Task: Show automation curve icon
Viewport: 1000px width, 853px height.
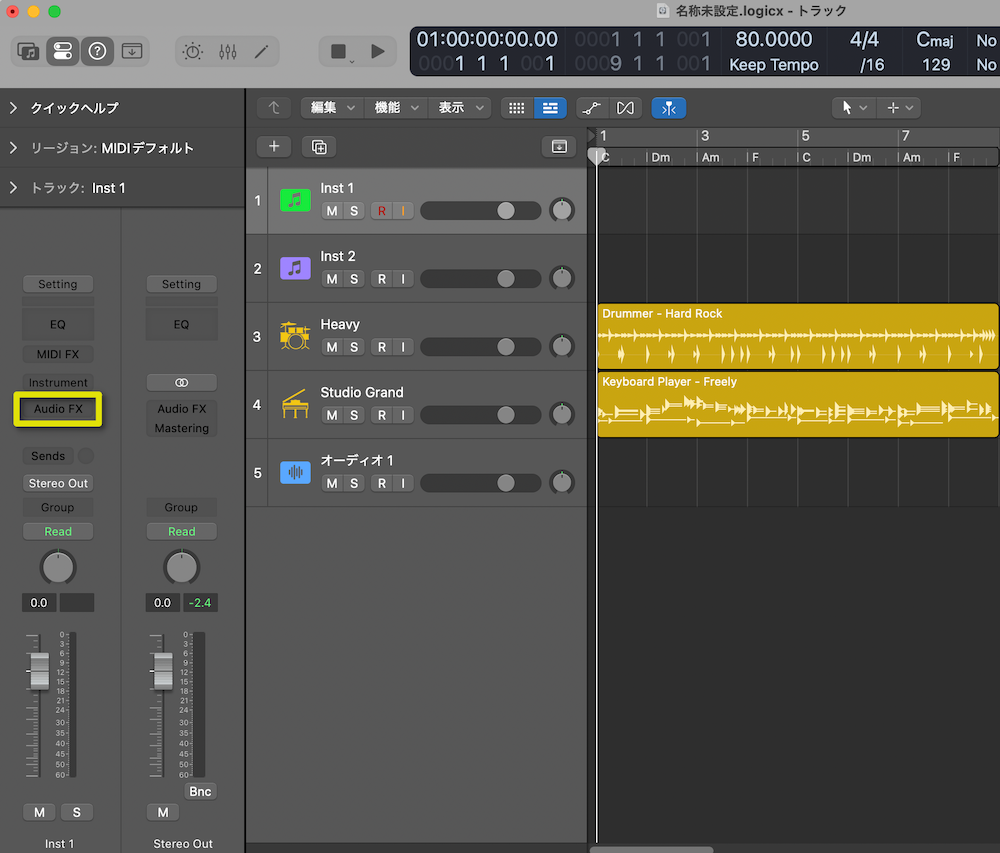Action: pyautogui.click(x=592, y=108)
